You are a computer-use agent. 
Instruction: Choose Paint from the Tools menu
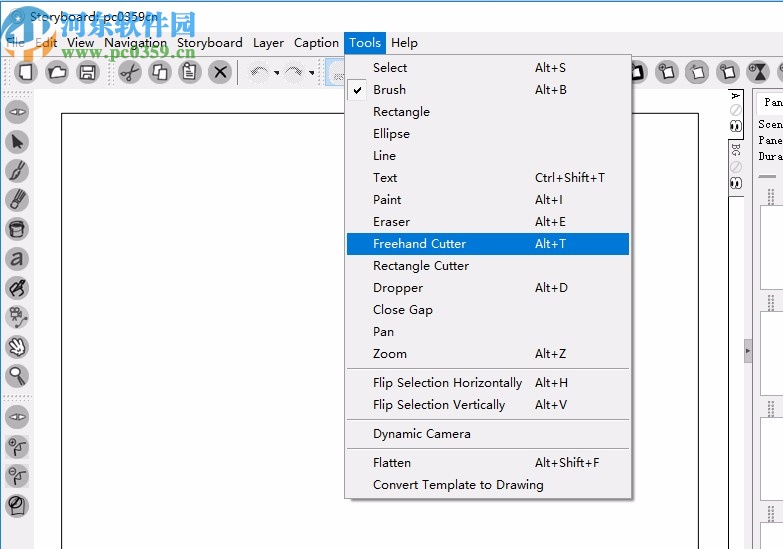(488, 199)
